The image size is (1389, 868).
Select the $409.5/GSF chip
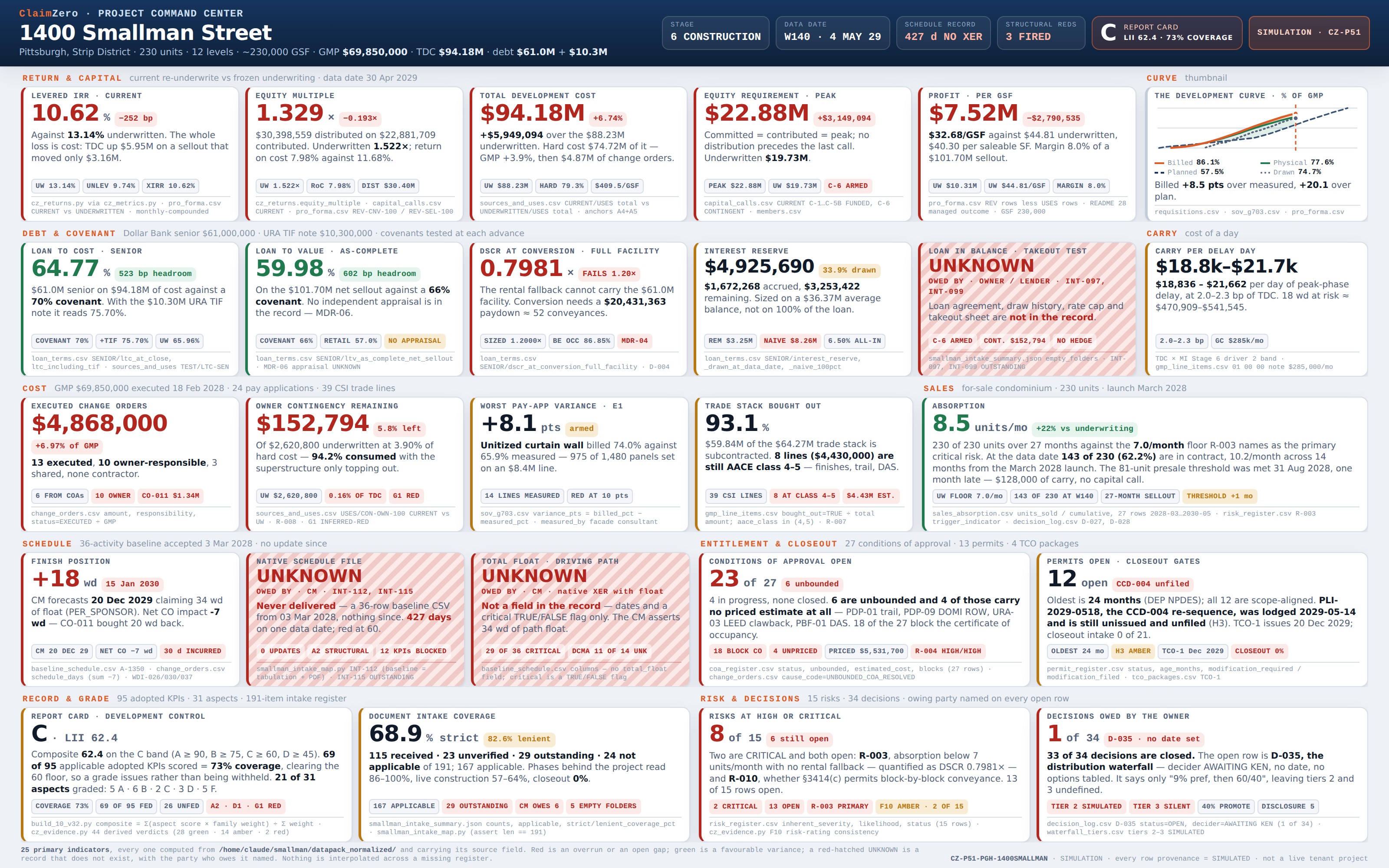(x=617, y=186)
